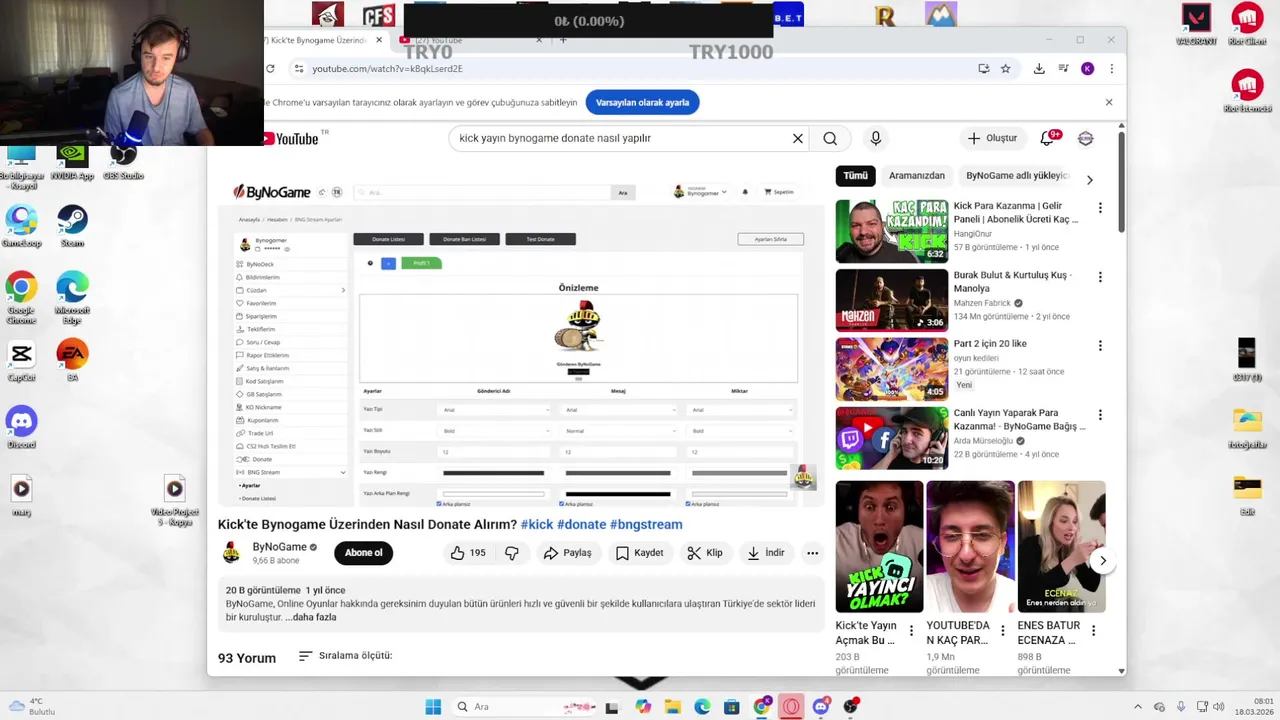Like the video with 195 likes
Screen dimensions: 1280x720
[x=467, y=553]
